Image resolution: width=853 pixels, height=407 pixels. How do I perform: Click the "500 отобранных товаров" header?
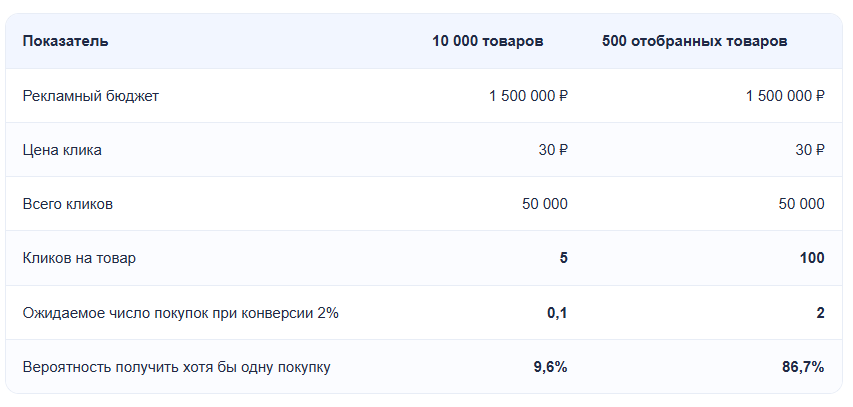(x=694, y=41)
